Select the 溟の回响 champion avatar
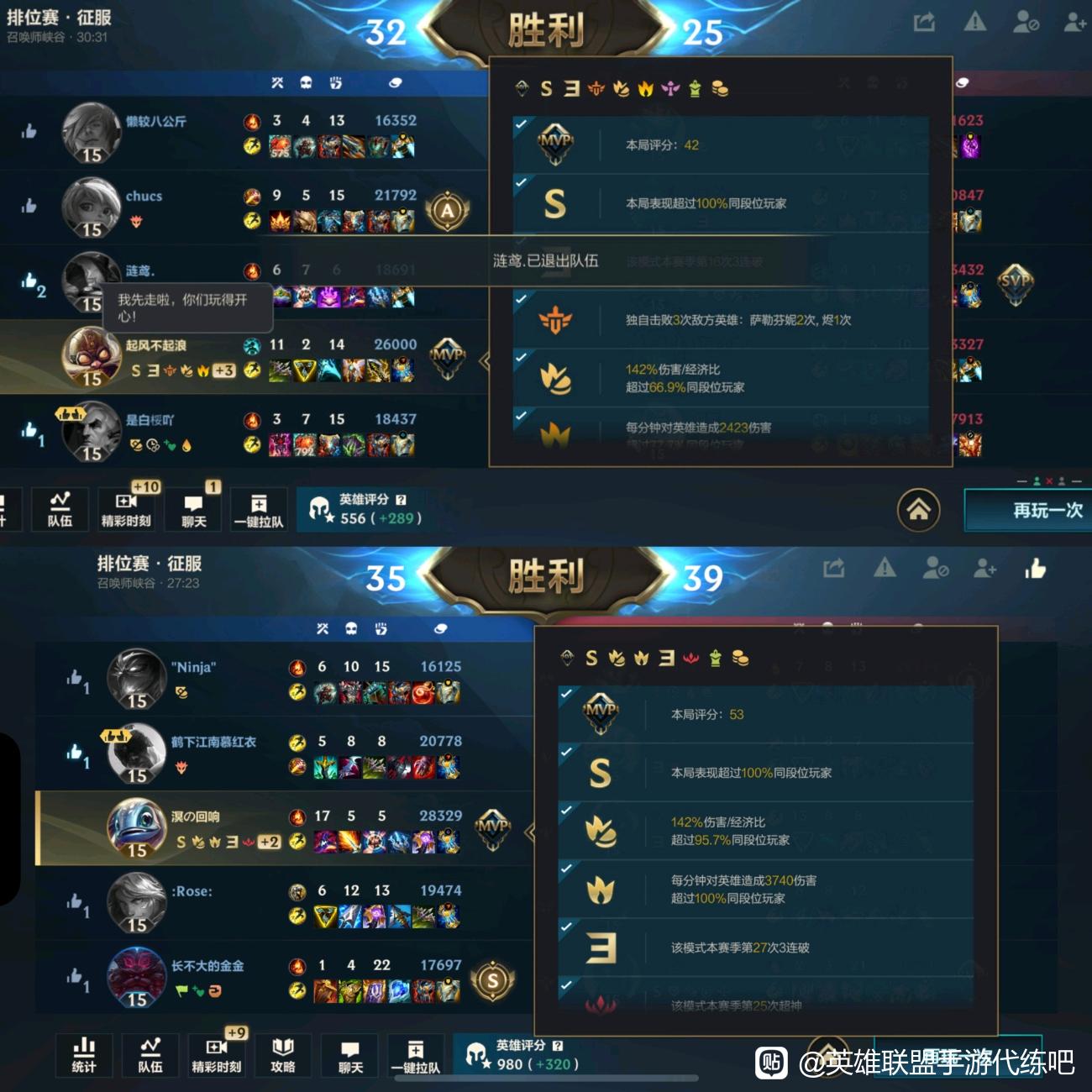 tap(137, 827)
